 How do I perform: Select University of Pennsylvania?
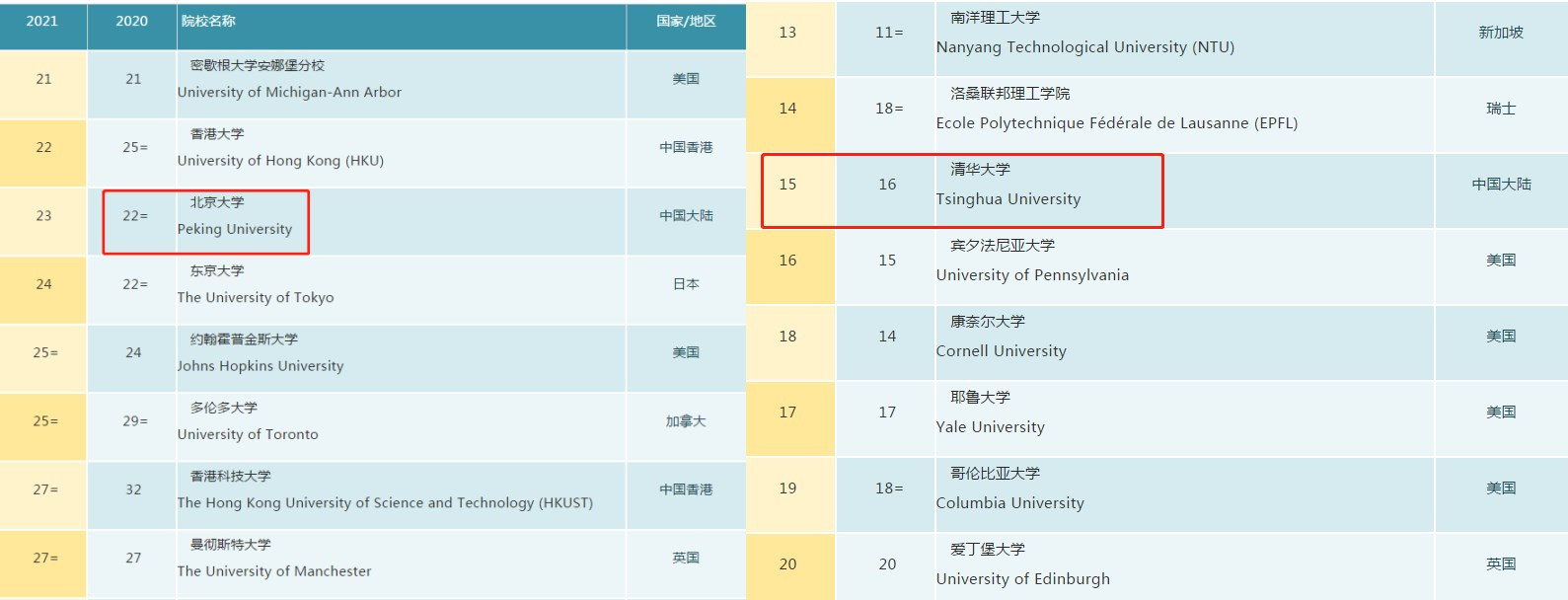(1032, 275)
